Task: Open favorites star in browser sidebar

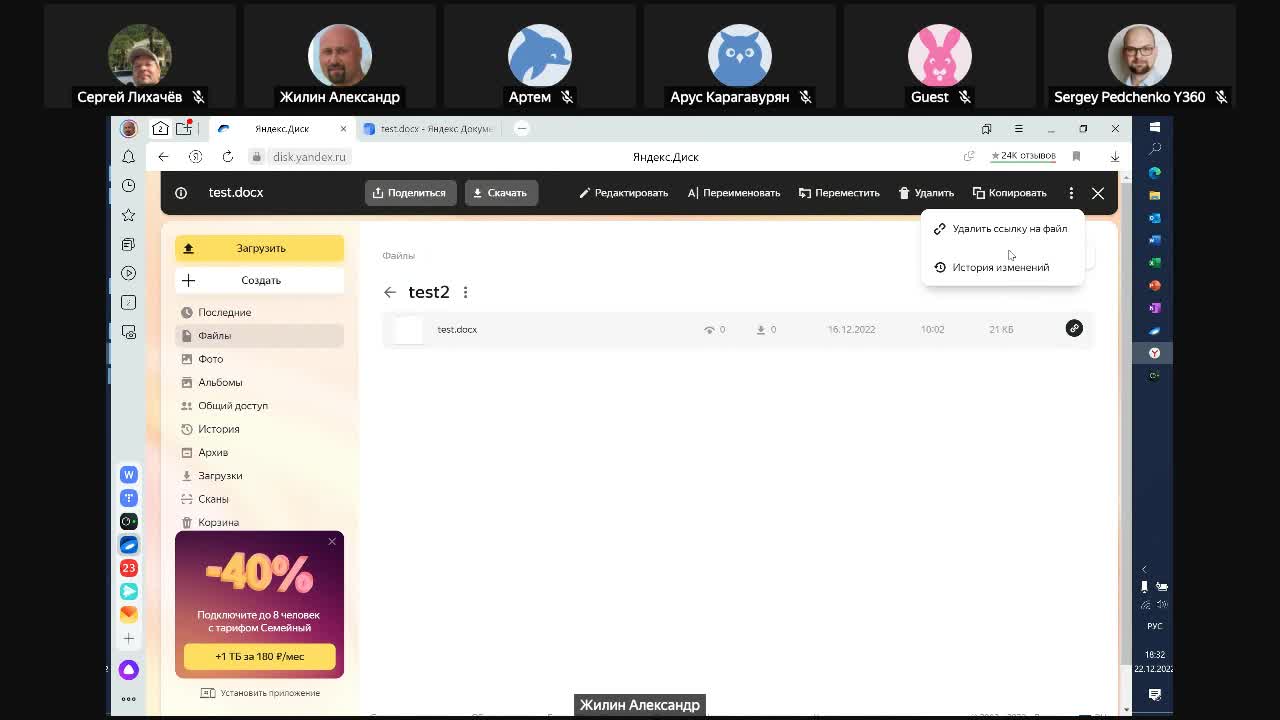Action: pos(128,215)
